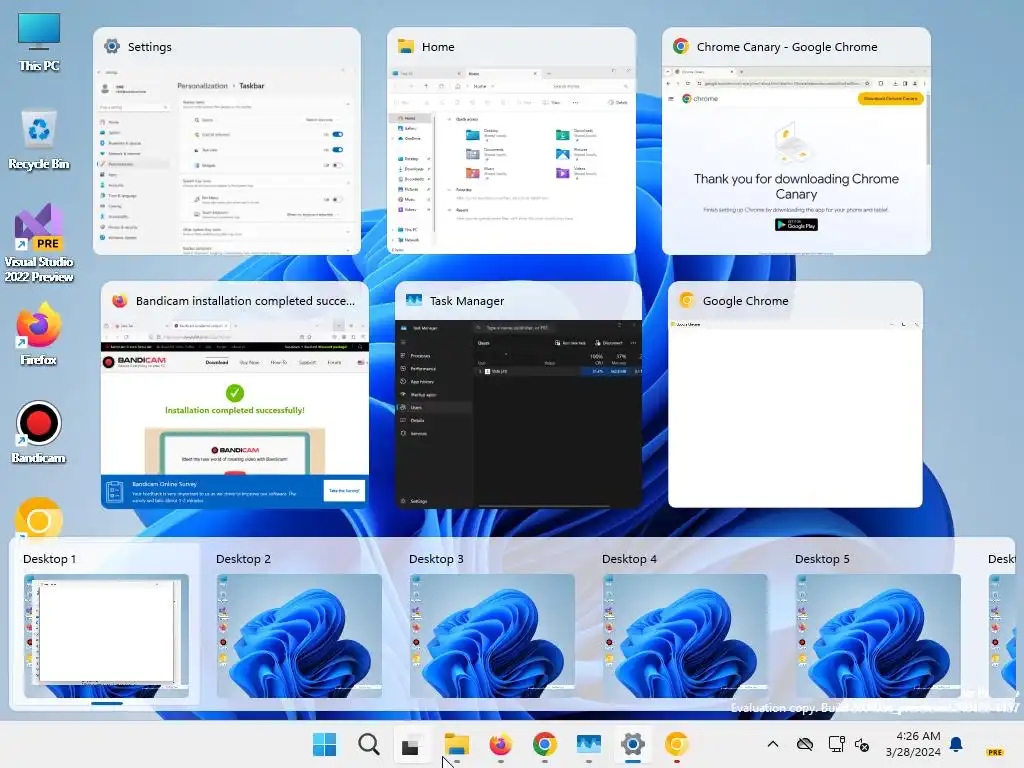The image size is (1024, 768).
Task: Open the Firefox desktop shortcut
Action: pos(39,334)
